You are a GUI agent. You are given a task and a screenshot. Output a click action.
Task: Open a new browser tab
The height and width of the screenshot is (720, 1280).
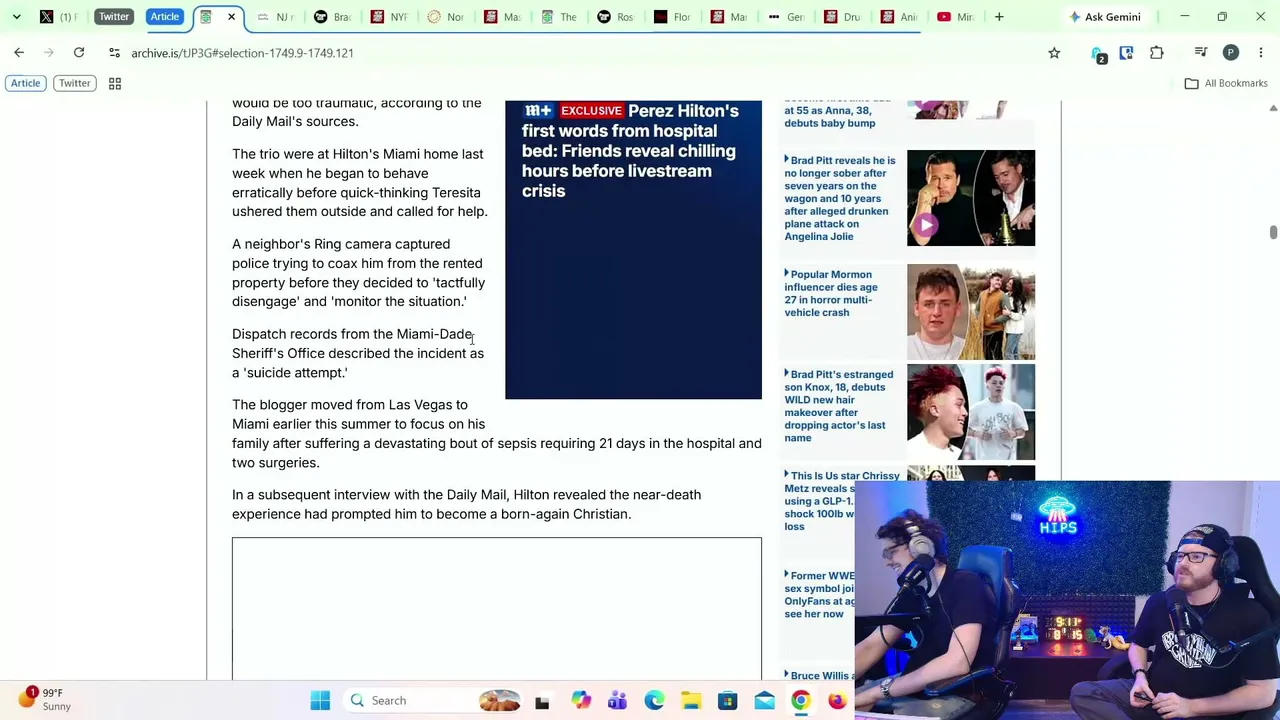[999, 17]
